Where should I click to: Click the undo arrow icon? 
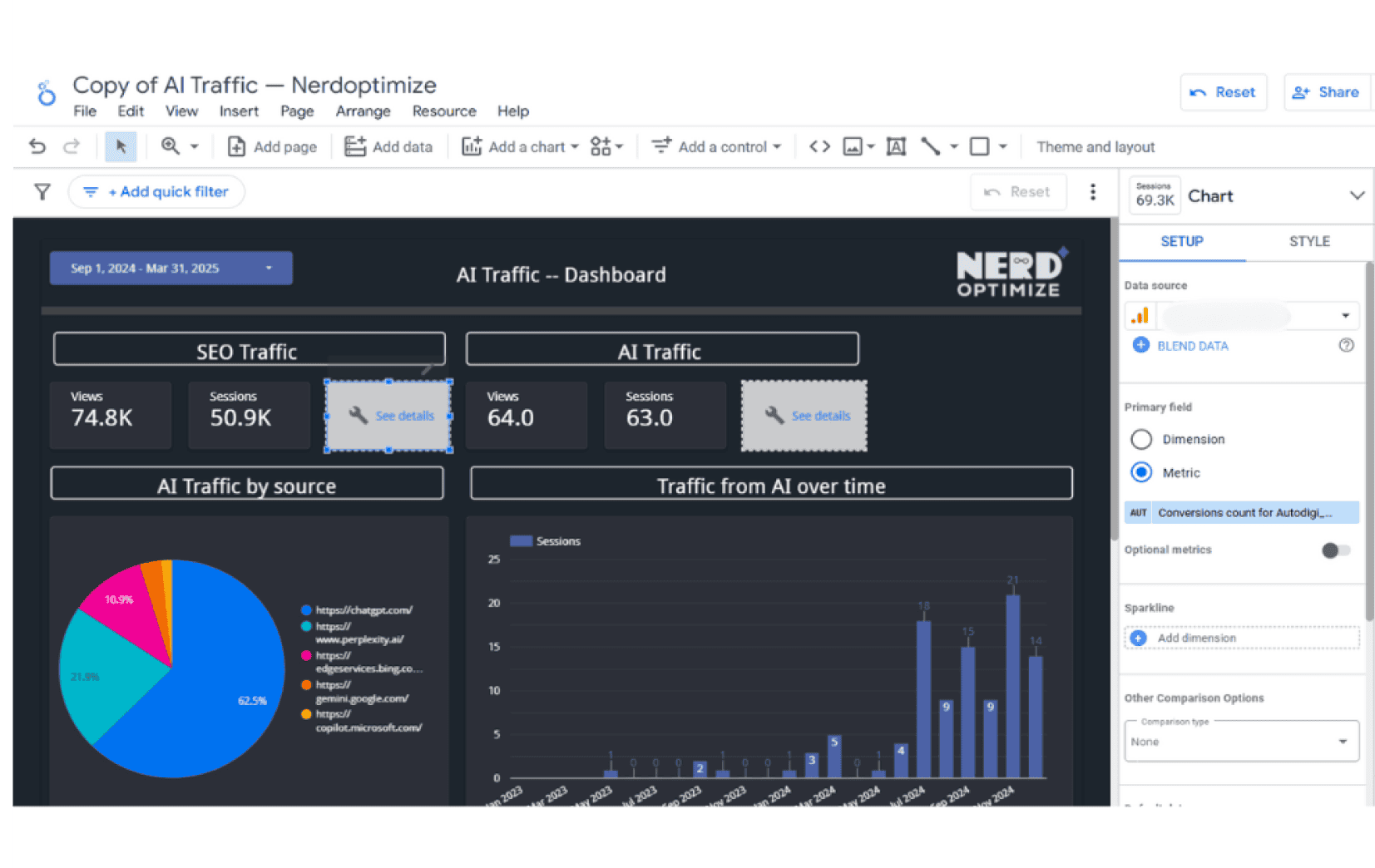[x=37, y=146]
